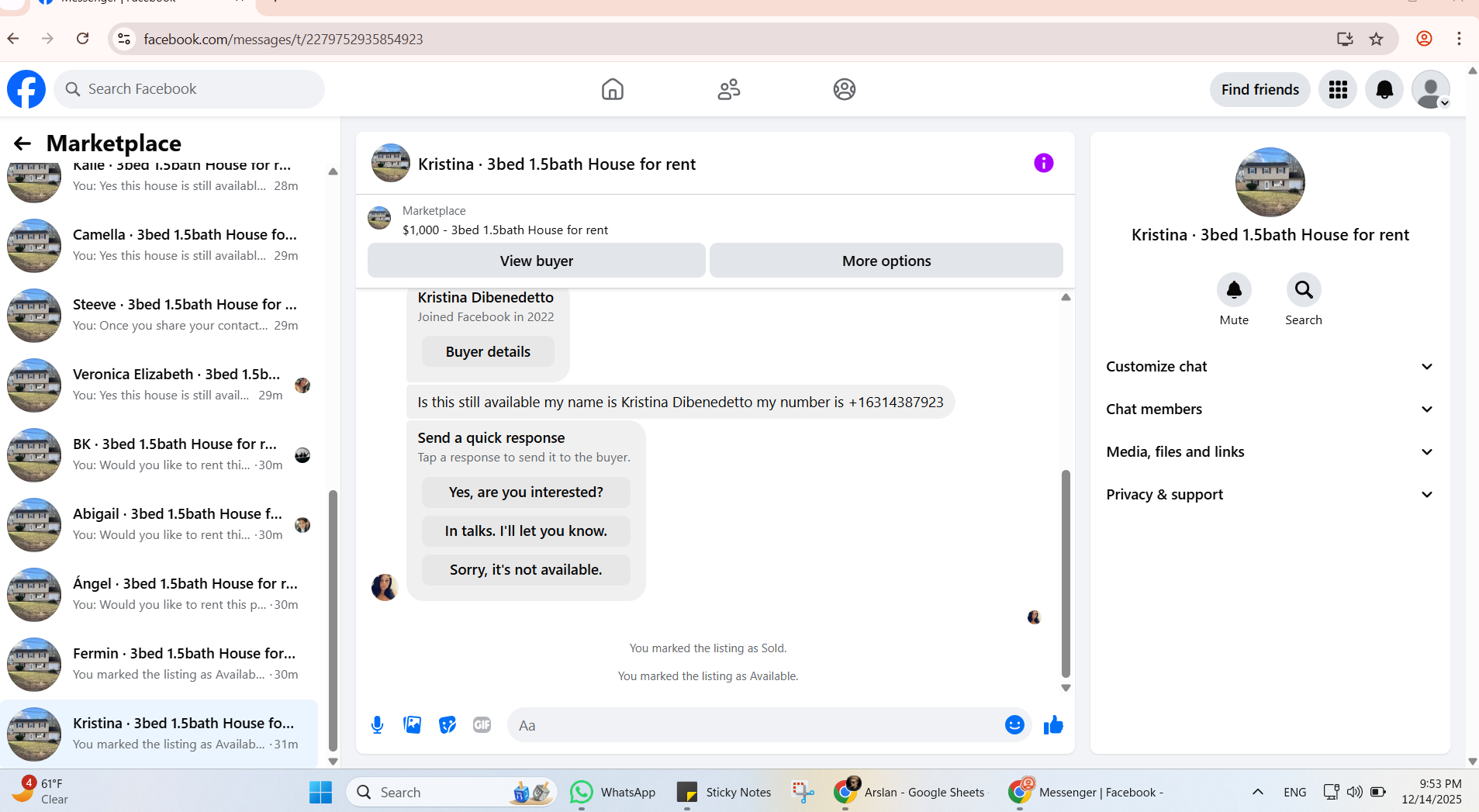Screen dimensions: 1479x812
Task: Open the clock and date in taskbar
Action: [x=1432, y=791]
